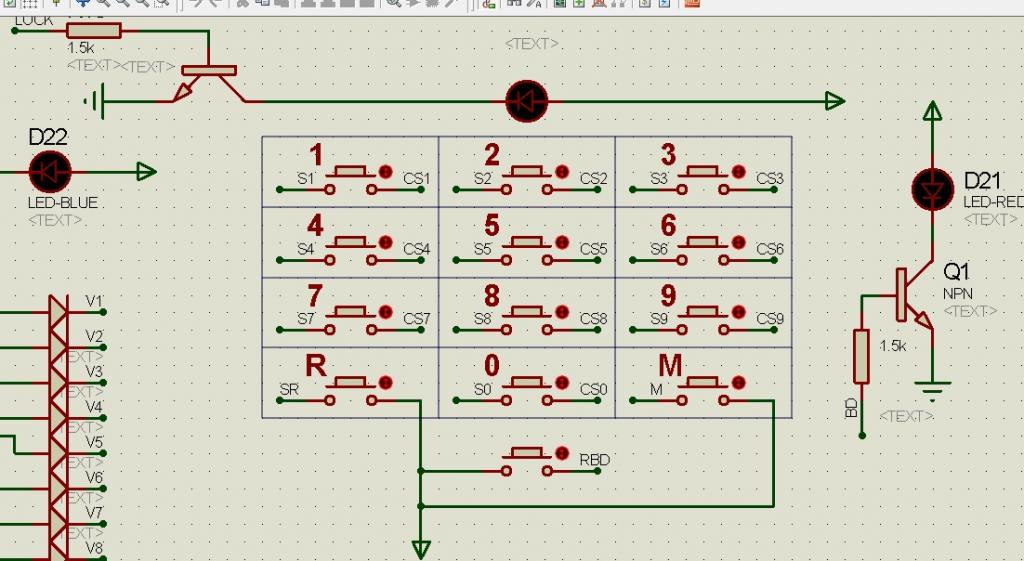Click the large keypad letter M
This screenshot has width=1024, height=561.
pyautogui.click(x=670, y=366)
